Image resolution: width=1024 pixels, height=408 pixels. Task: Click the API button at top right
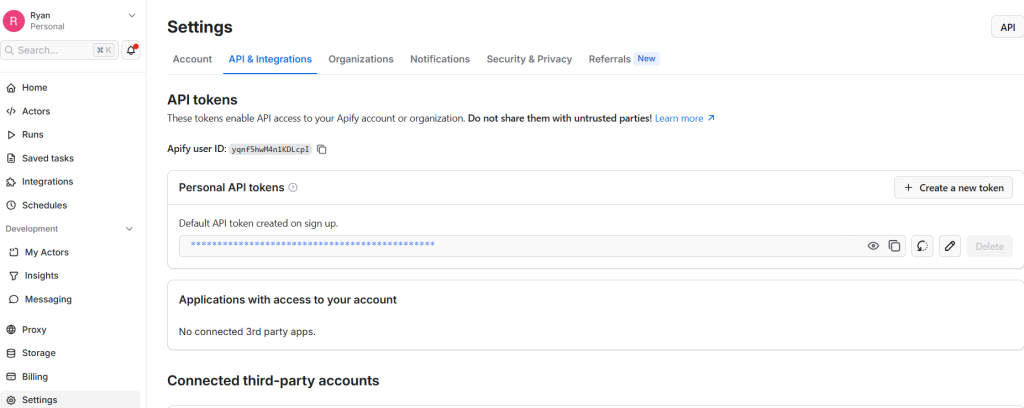point(1008,27)
